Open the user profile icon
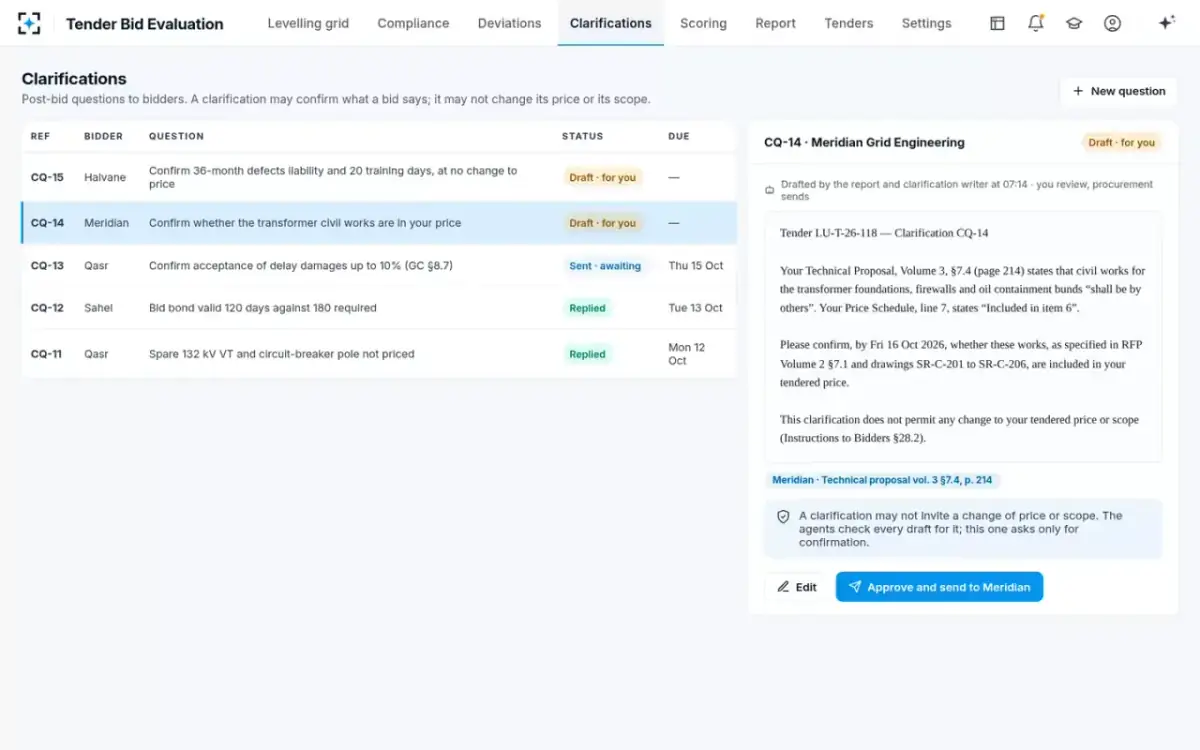Screen dimensions: 1200x750 pyautogui.click(x=1112, y=23)
